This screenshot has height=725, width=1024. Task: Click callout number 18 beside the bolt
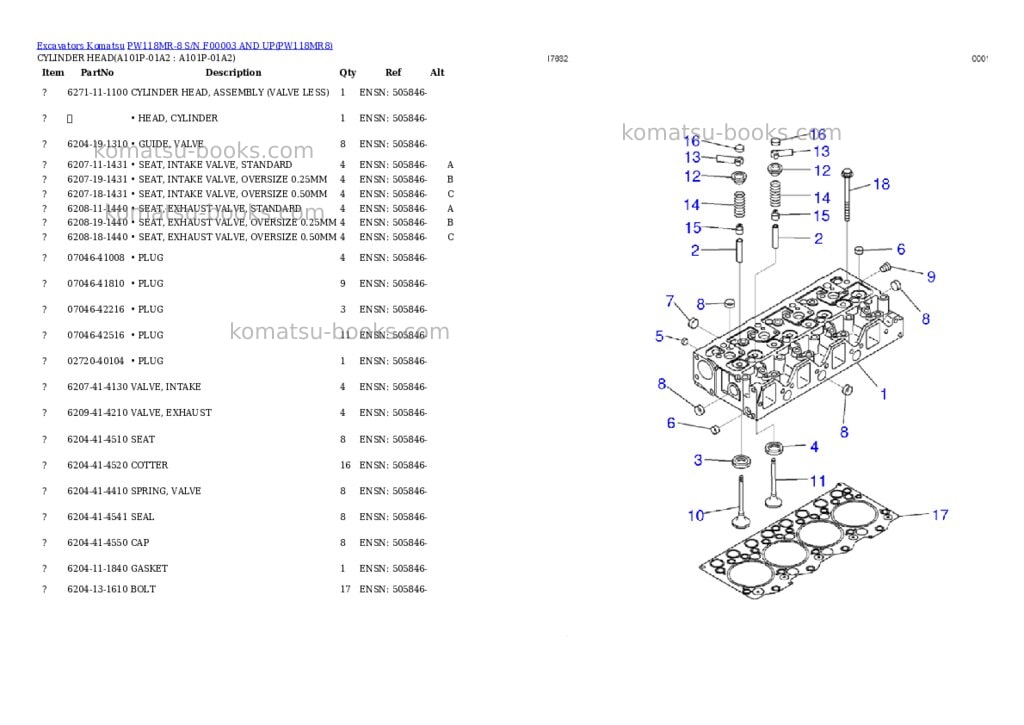[x=882, y=184]
